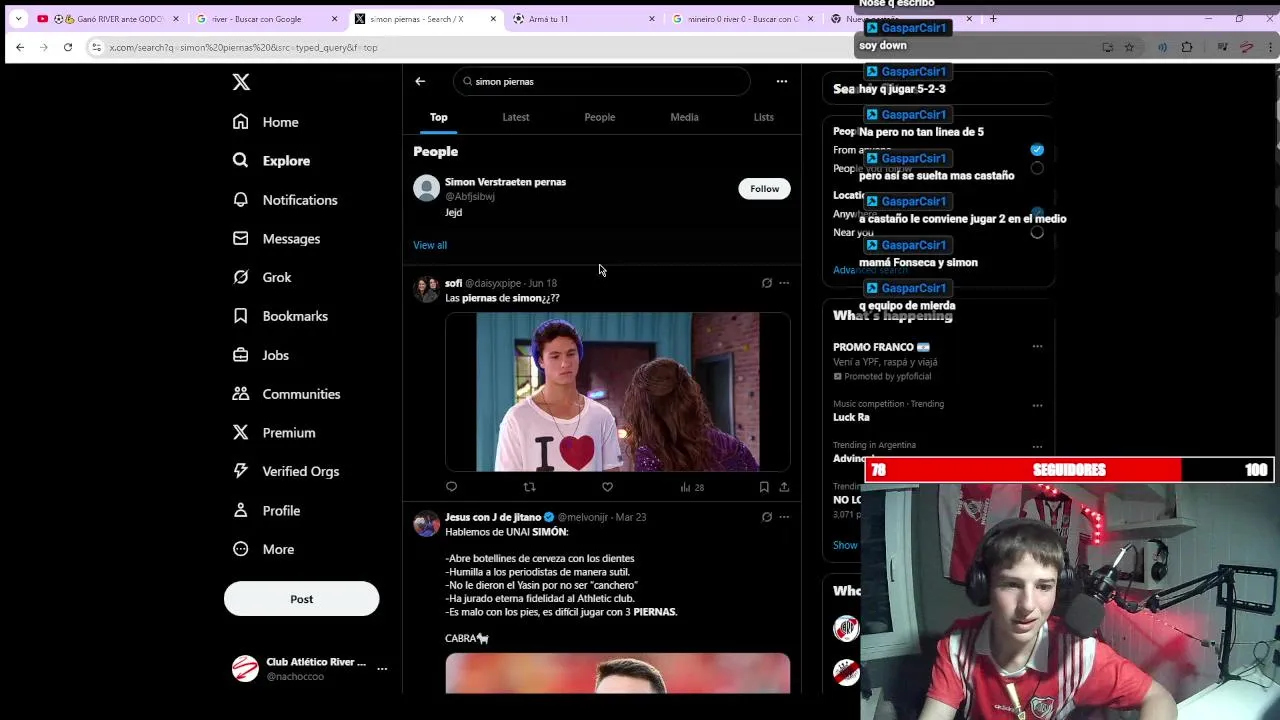1280x720 pixels.
Task: Click Grok icon on the Jesus con J tweet
Action: pyautogui.click(x=767, y=517)
